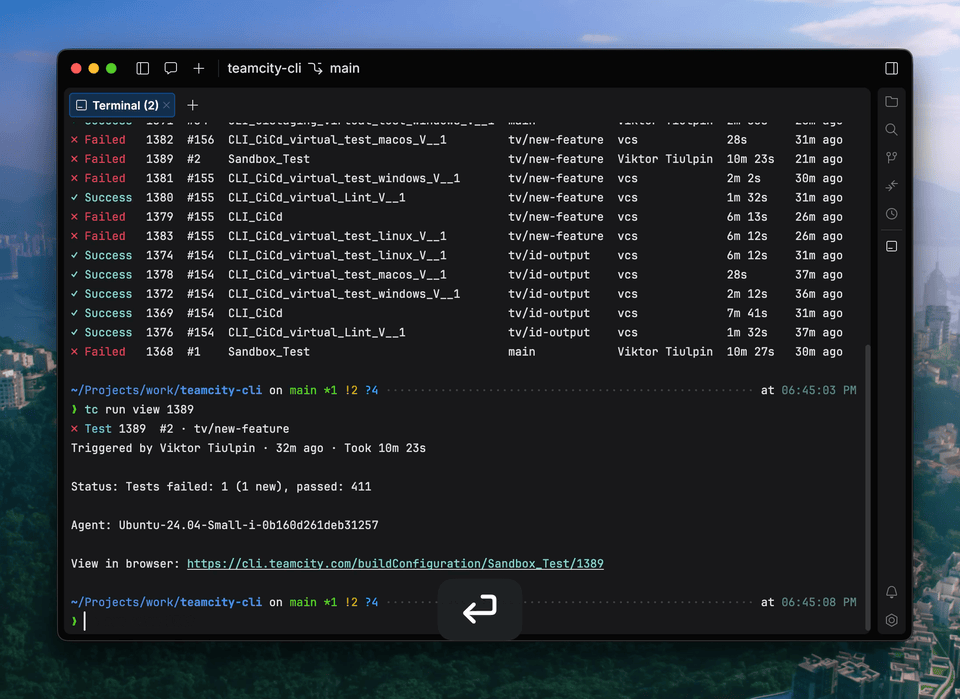Image resolution: width=960 pixels, height=699 pixels.
Task: Open the teamcity-cli project selector
Action: click(x=264, y=69)
